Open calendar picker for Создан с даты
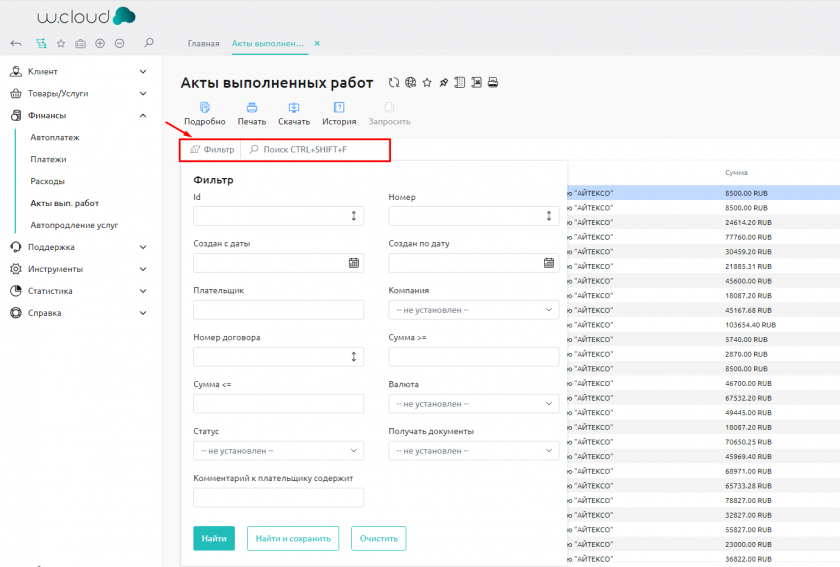This screenshot has height=567, width=840. [354, 263]
